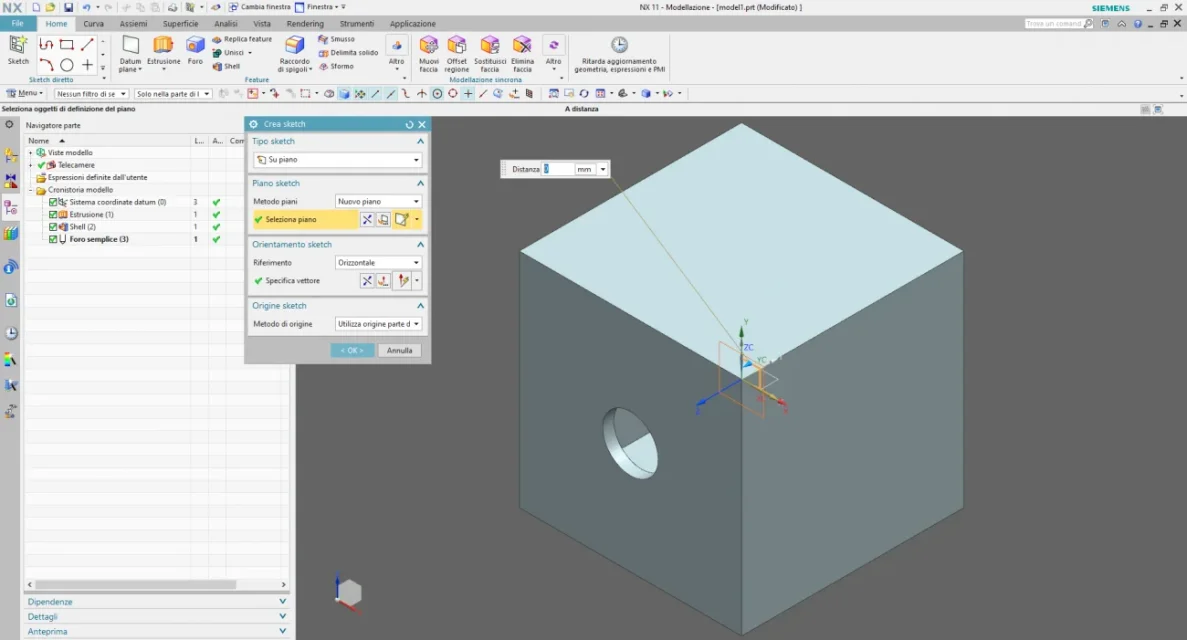Click Ritarda aggiornamento clock icon

click(619, 45)
